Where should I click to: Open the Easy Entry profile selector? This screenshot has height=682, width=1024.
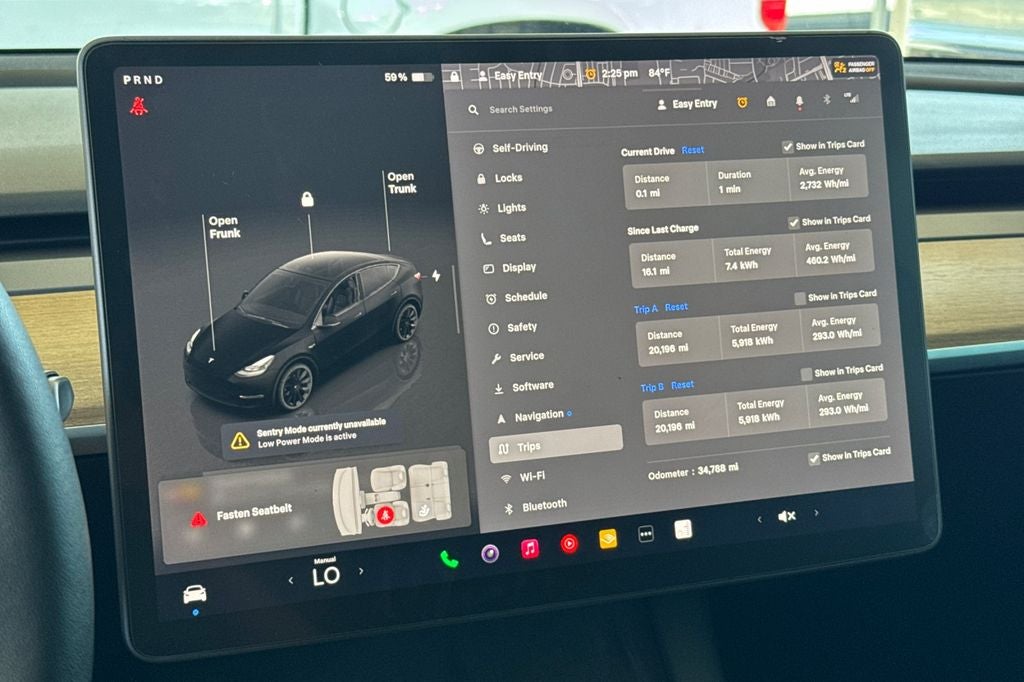pyautogui.click(x=687, y=104)
